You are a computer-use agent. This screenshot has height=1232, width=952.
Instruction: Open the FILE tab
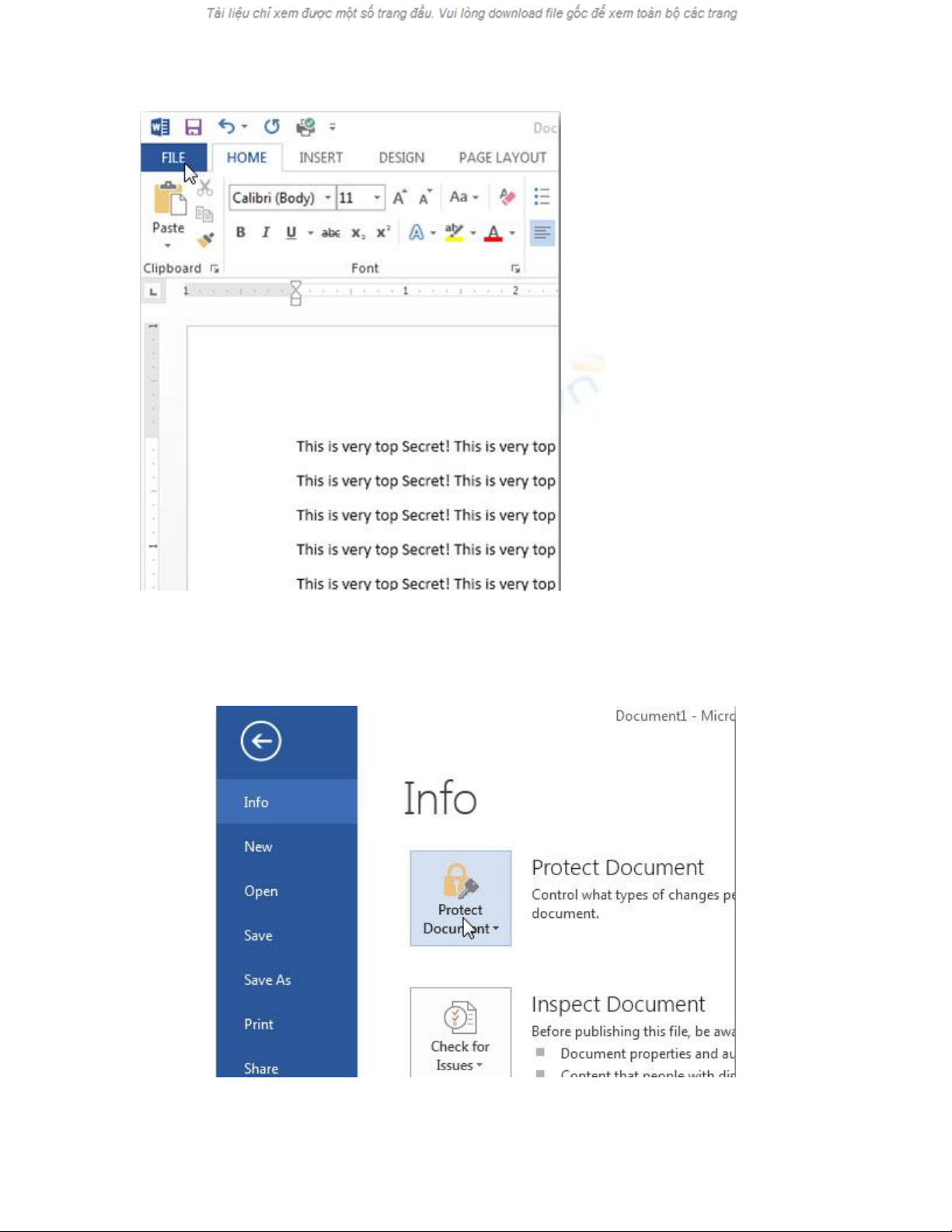[x=173, y=158]
